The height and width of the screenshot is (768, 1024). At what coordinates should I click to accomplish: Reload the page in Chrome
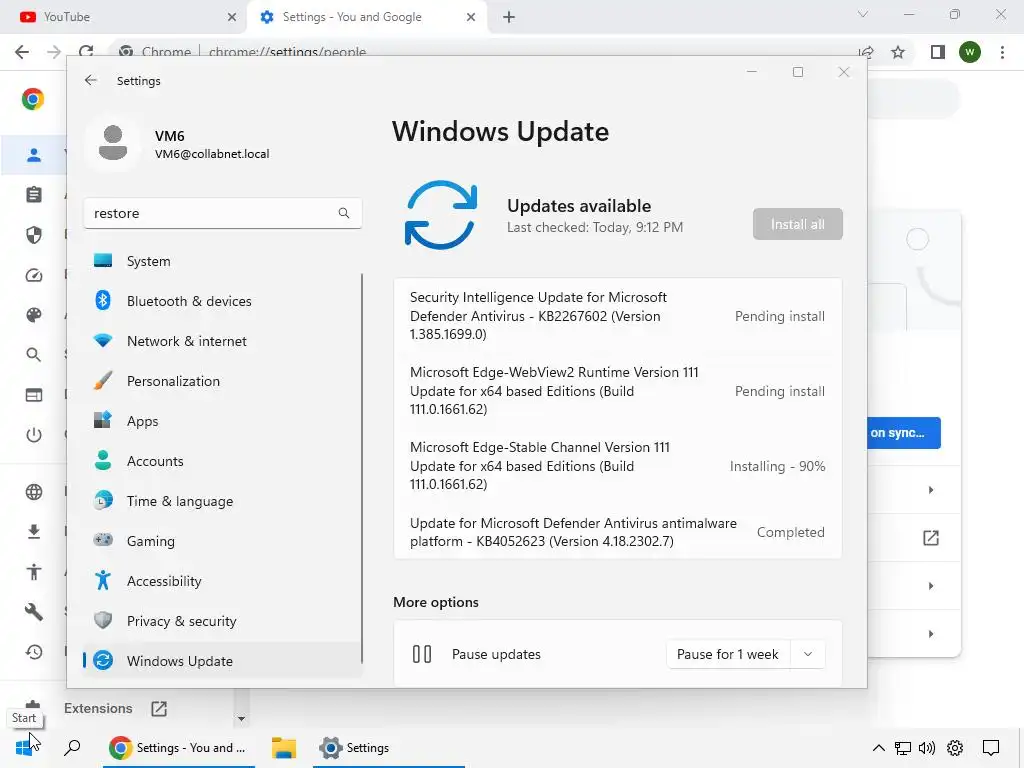pos(86,52)
